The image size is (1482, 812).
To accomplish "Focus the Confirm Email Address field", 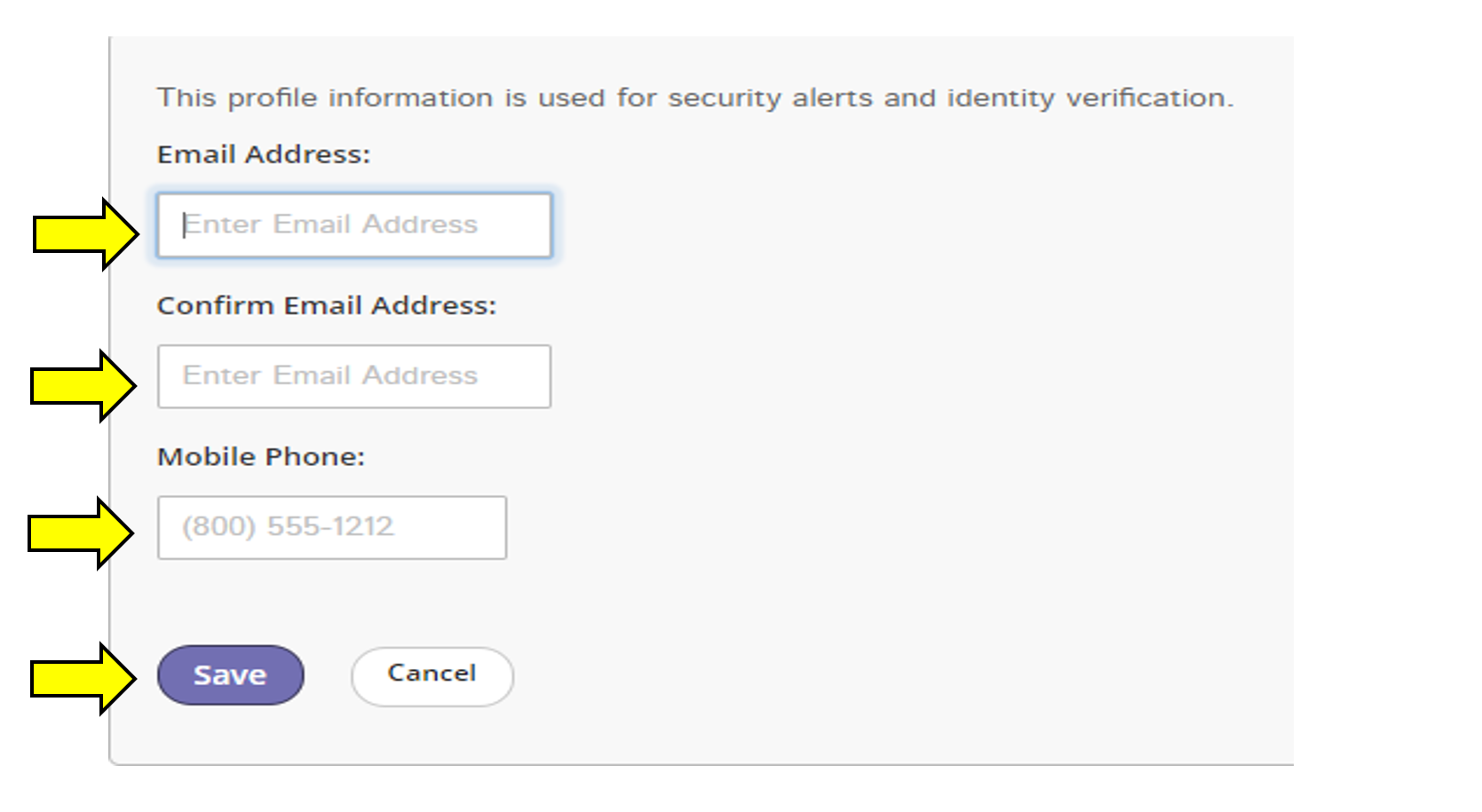I will [x=353, y=376].
